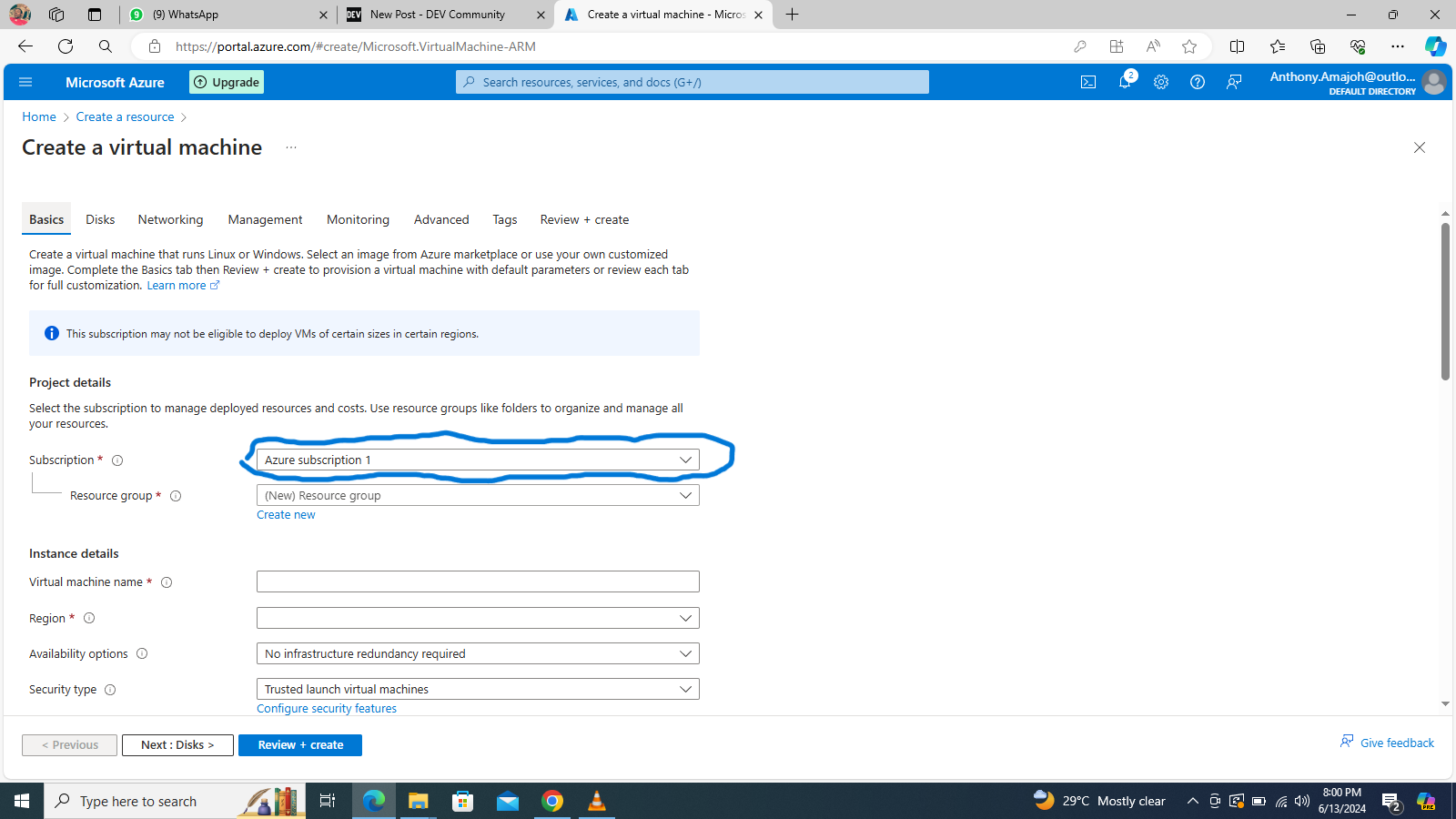Open Copilot in the Edge sidebar
Image resolution: width=1456 pixels, height=819 pixels.
[1436, 46]
